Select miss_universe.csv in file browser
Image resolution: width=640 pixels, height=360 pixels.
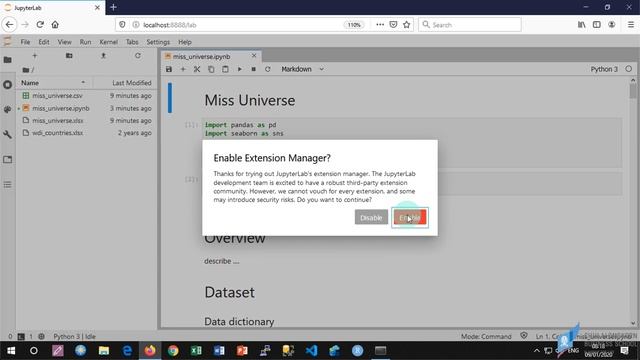tap(86, 96)
